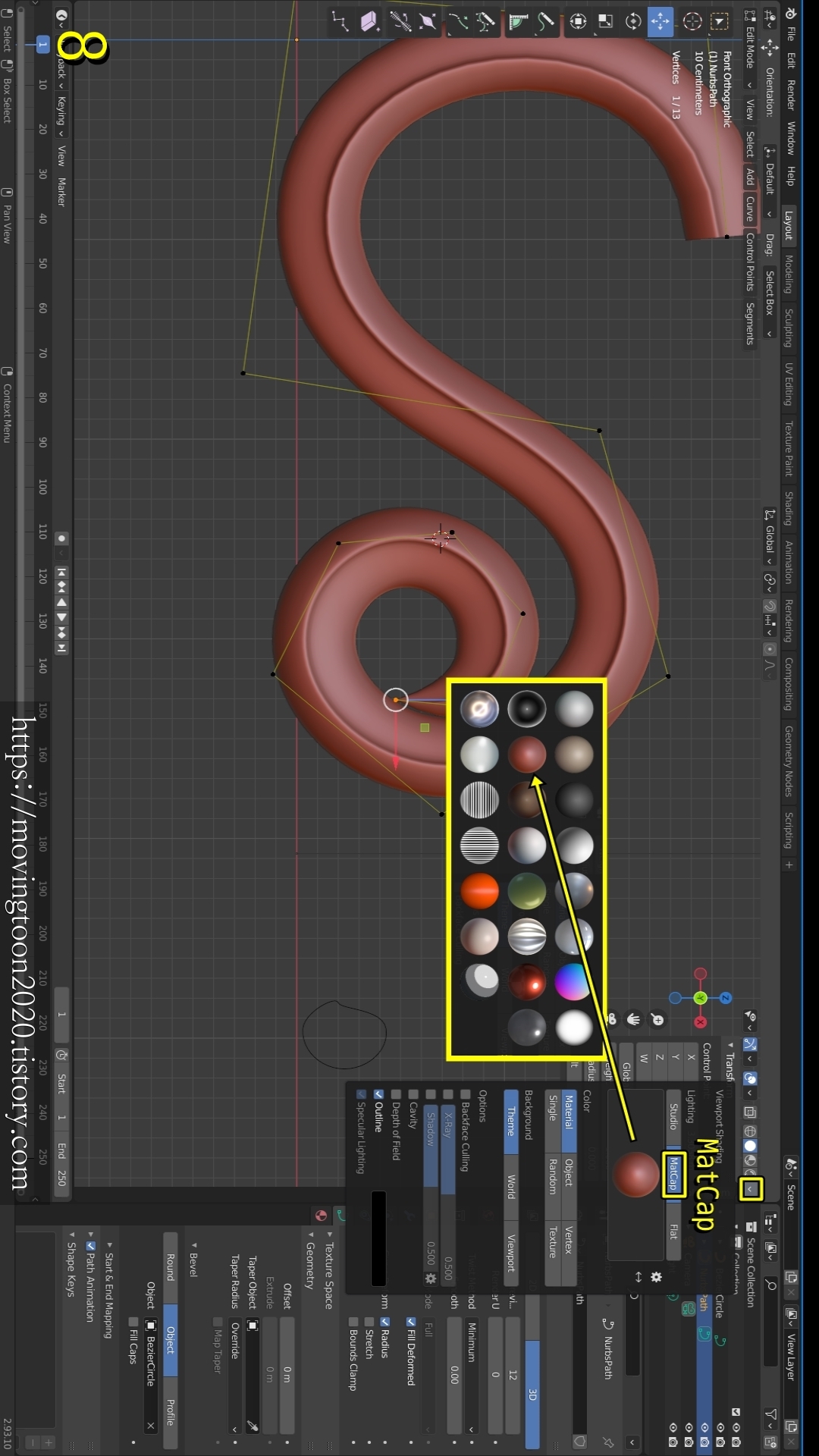Uncheck the Path Animation checkbox
Viewport: 819px width, 1456px height.
(90, 1246)
